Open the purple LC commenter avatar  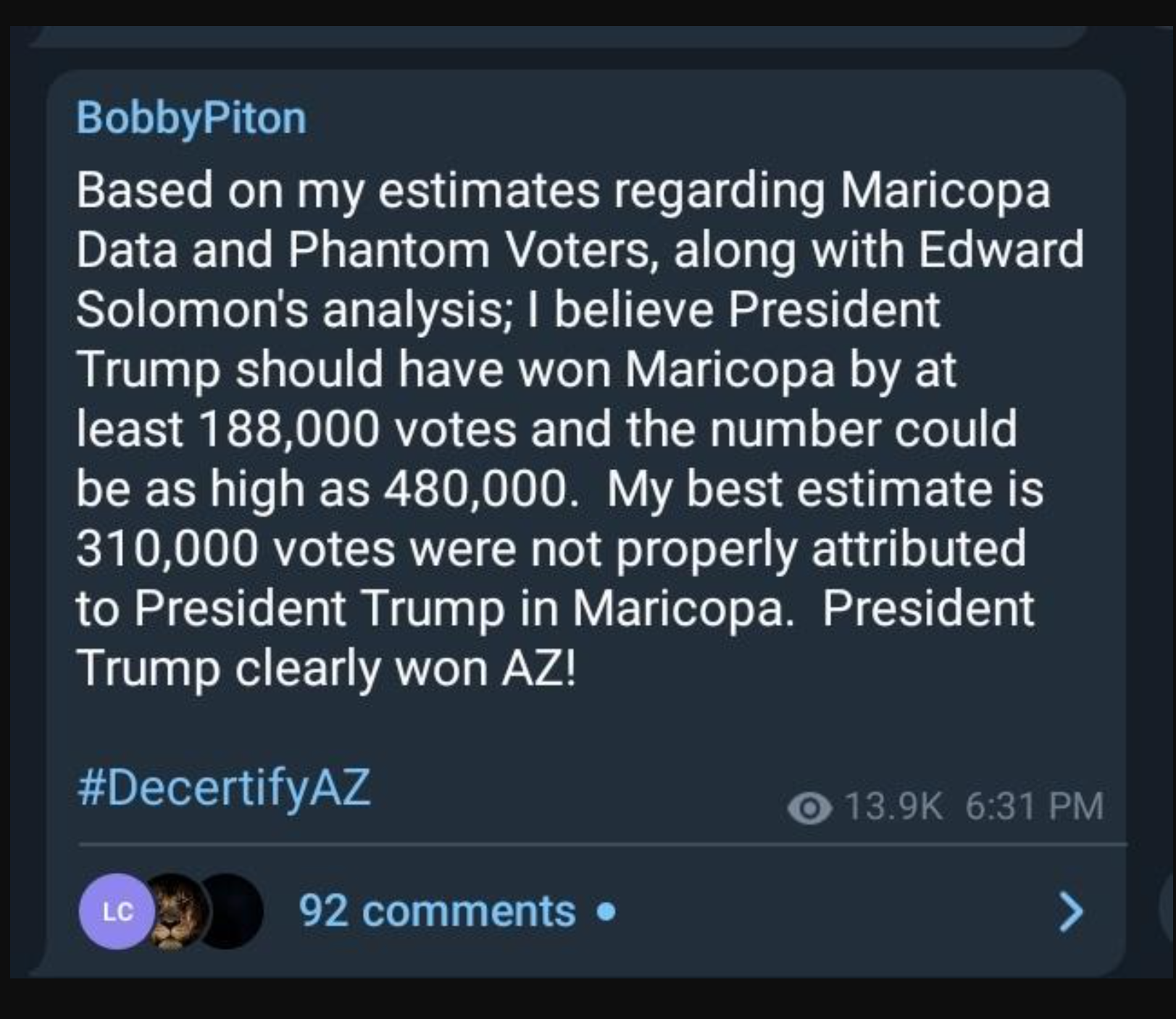[x=117, y=911]
